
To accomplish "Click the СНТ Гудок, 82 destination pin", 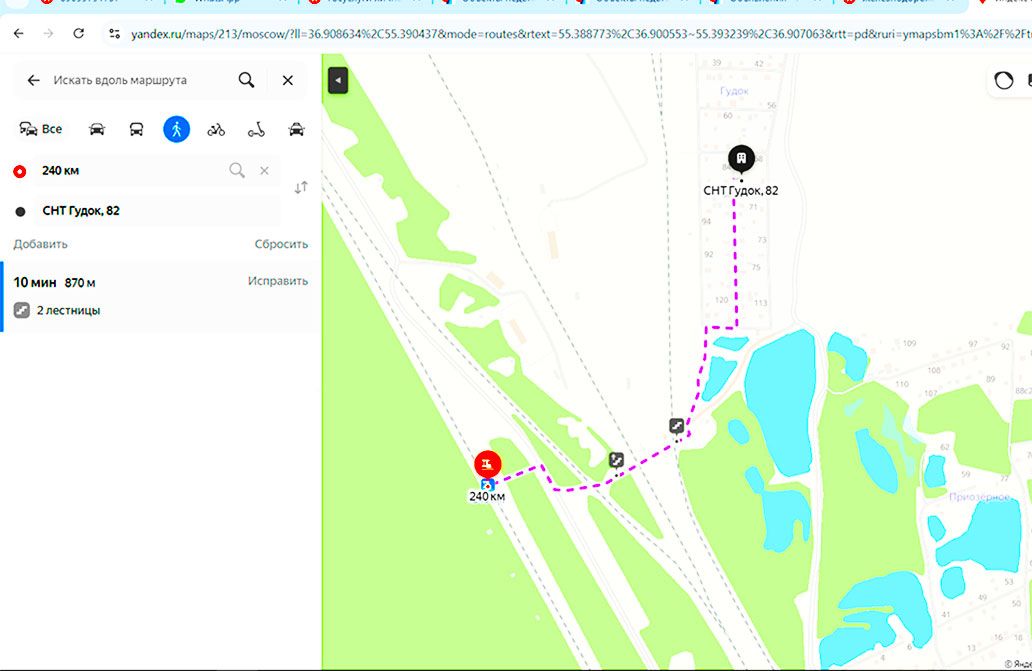I will [x=741, y=159].
